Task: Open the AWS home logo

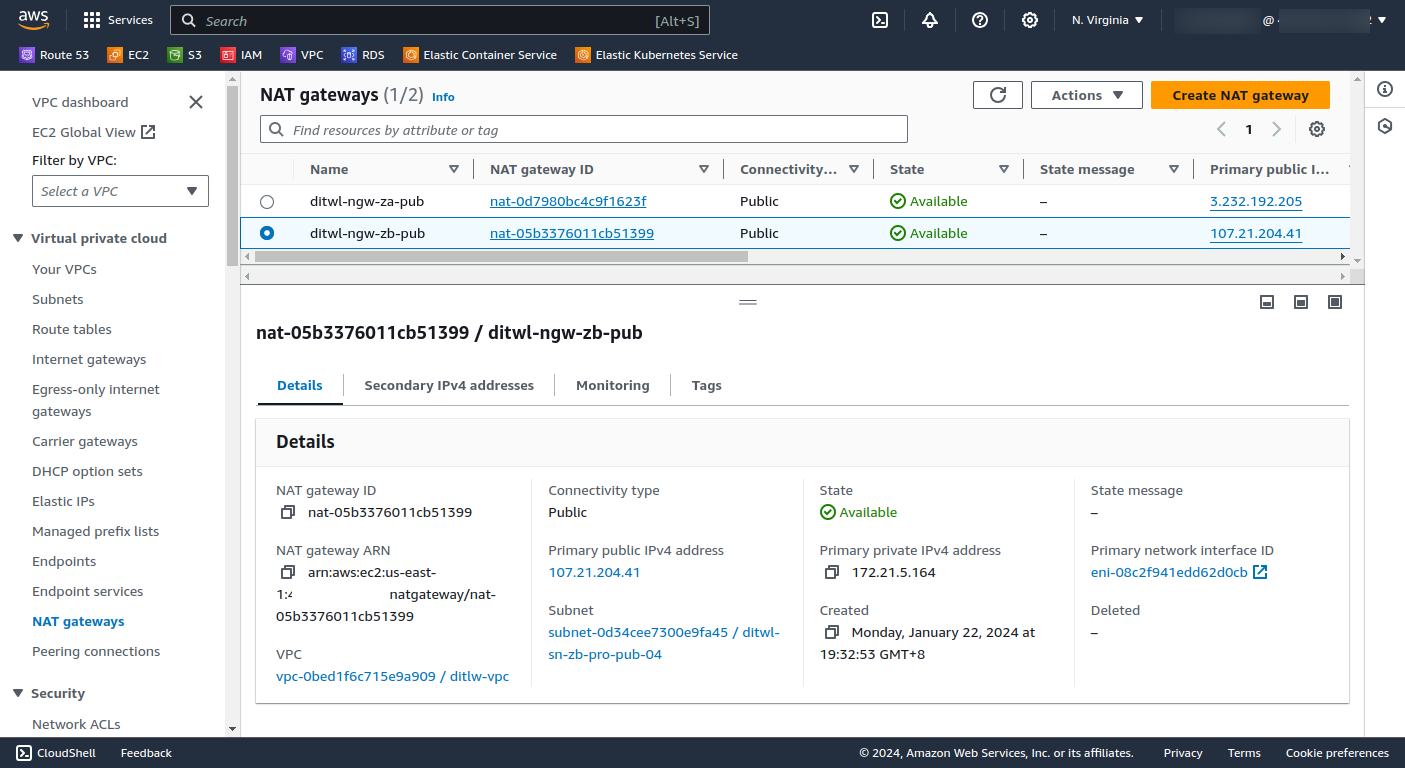Action: pyautogui.click(x=33, y=20)
